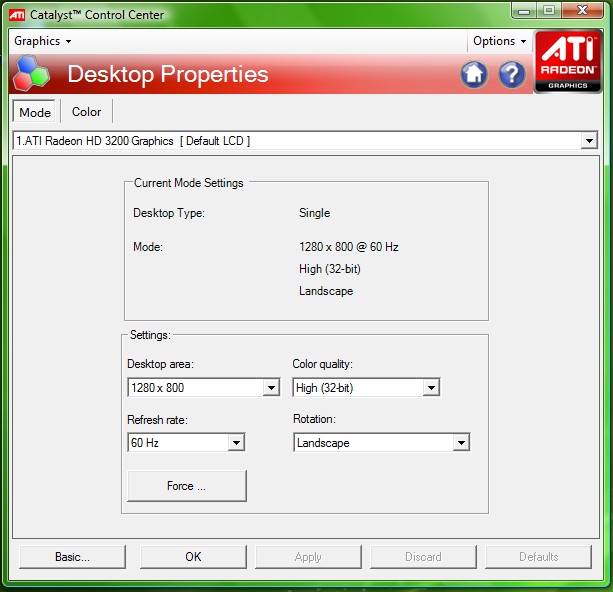The image size is (613, 592).
Task: Open the Graphics menu
Action: [43, 41]
